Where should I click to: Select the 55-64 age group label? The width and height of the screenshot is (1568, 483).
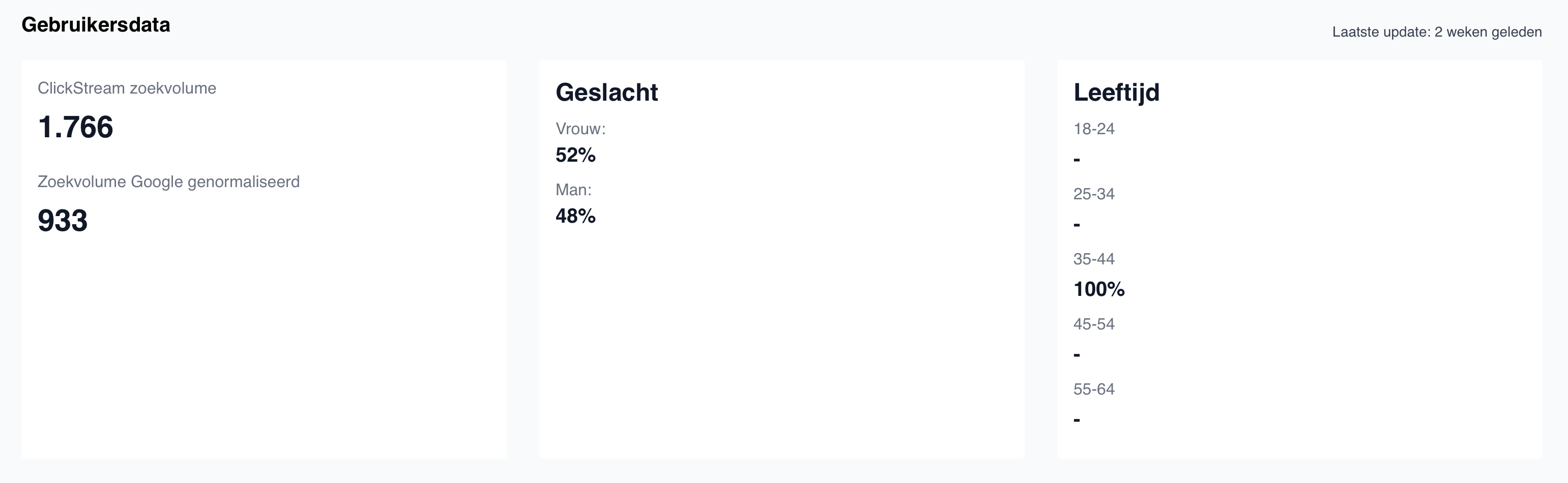point(1094,389)
